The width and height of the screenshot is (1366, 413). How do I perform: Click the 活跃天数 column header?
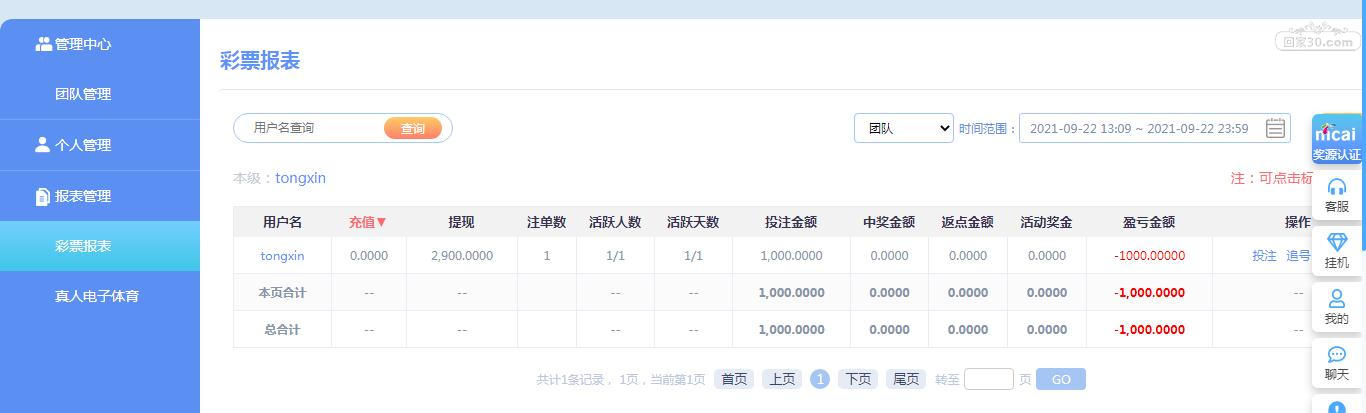click(x=693, y=222)
